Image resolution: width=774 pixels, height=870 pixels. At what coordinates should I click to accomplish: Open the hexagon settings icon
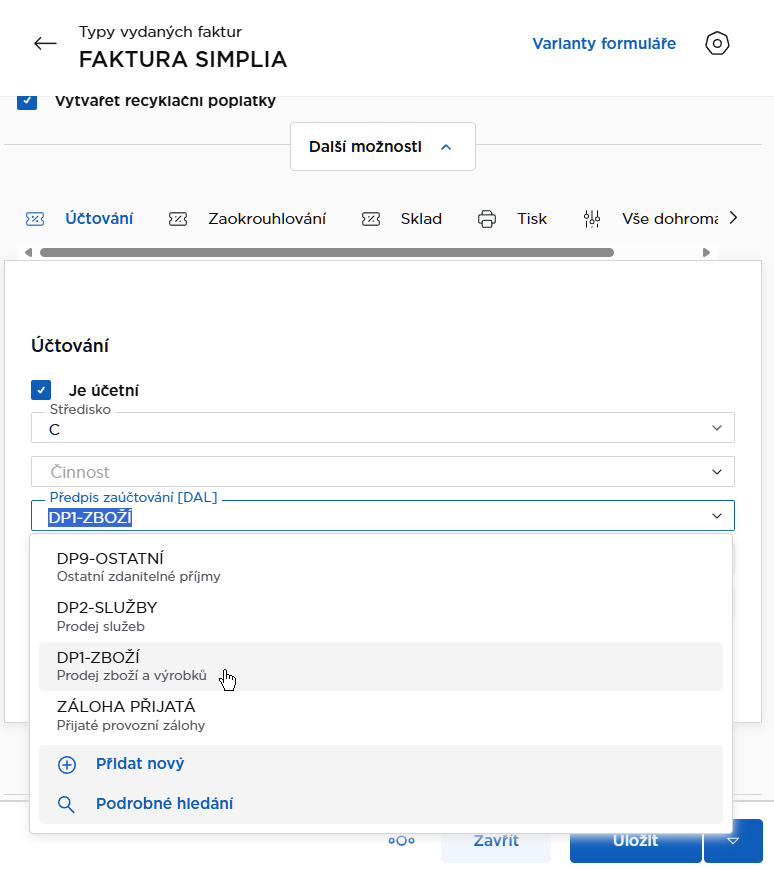coord(718,44)
